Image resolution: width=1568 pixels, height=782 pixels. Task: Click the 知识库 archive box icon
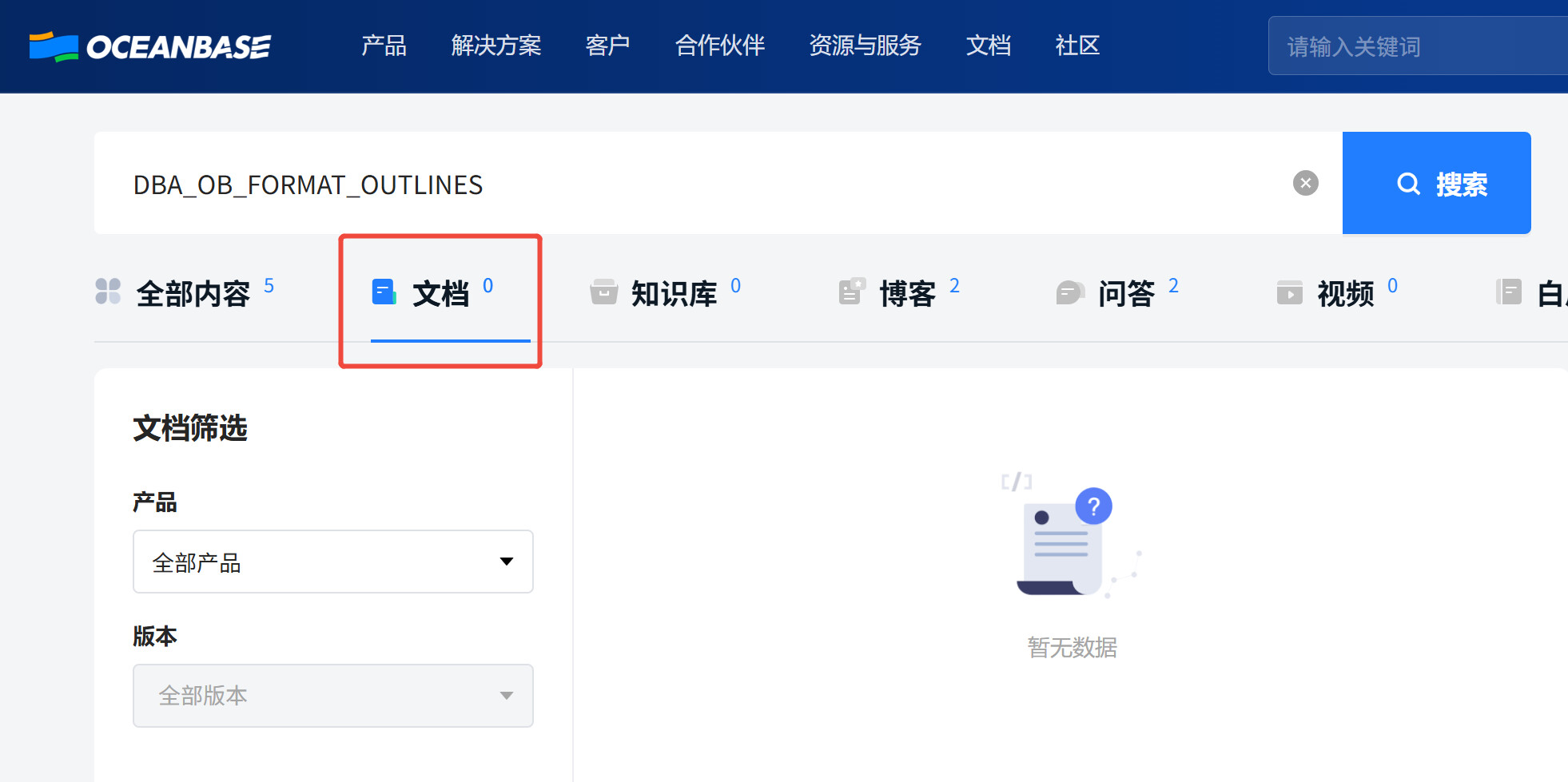pos(603,292)
